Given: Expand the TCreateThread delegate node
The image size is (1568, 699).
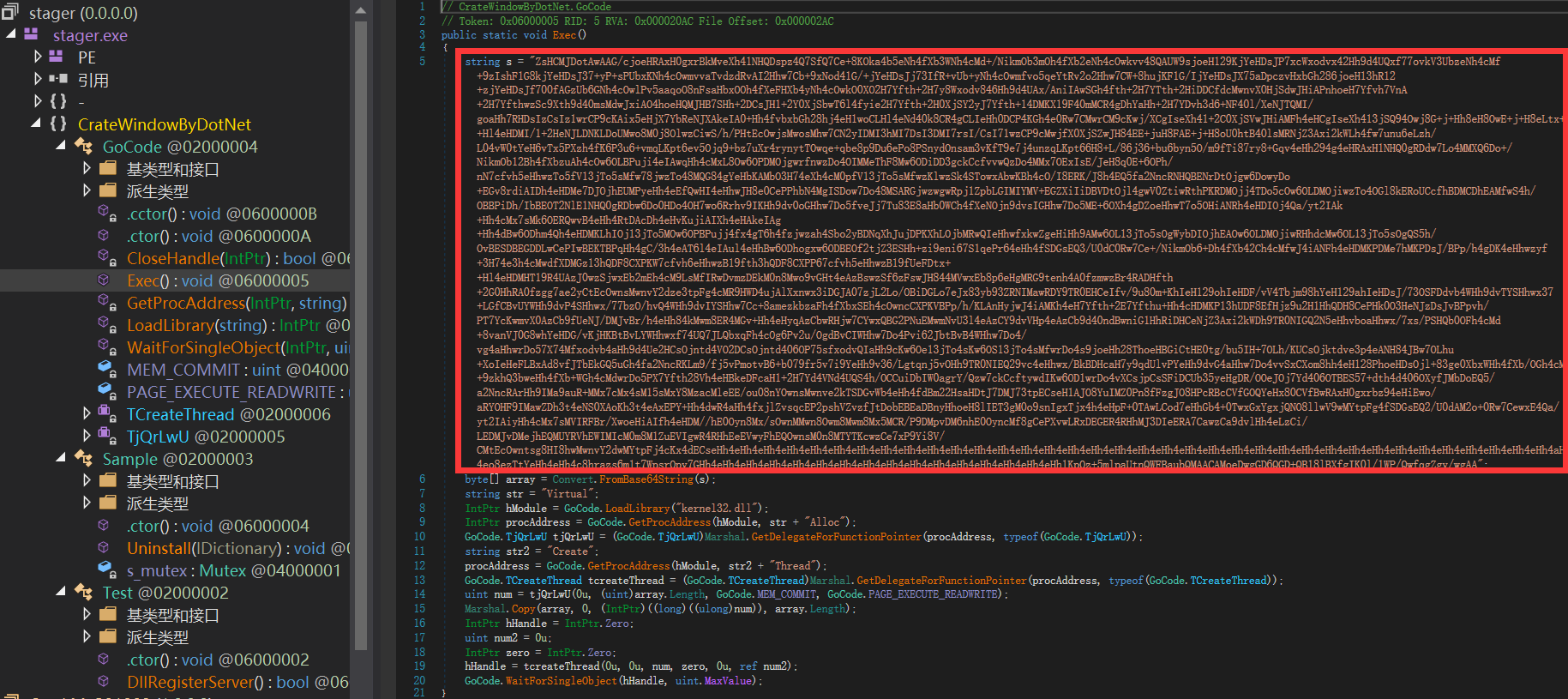Looking at the screenshot, I should (87, 413).
